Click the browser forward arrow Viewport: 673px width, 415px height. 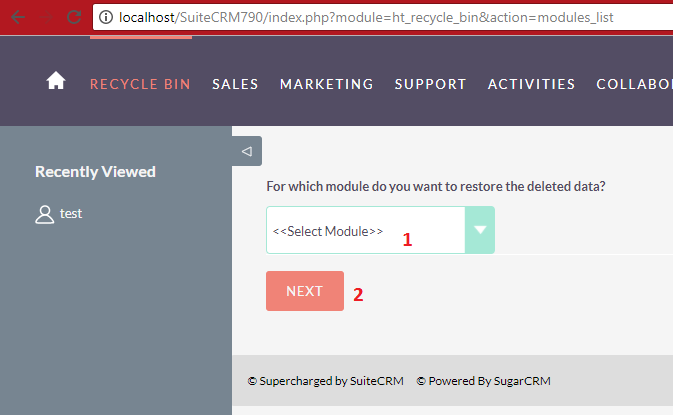[x=46, y=17]
